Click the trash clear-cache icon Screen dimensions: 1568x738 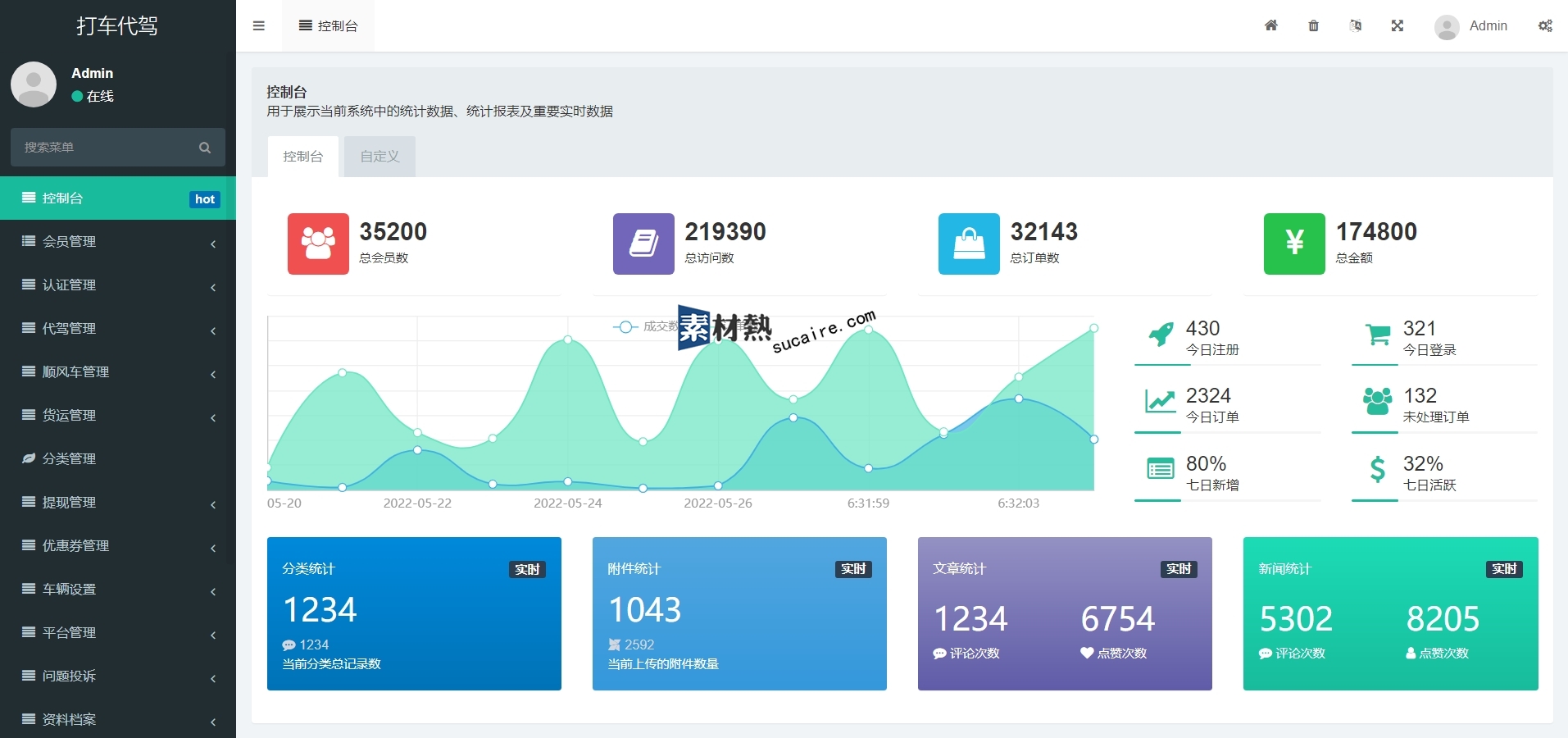(x=1313, y=25)
